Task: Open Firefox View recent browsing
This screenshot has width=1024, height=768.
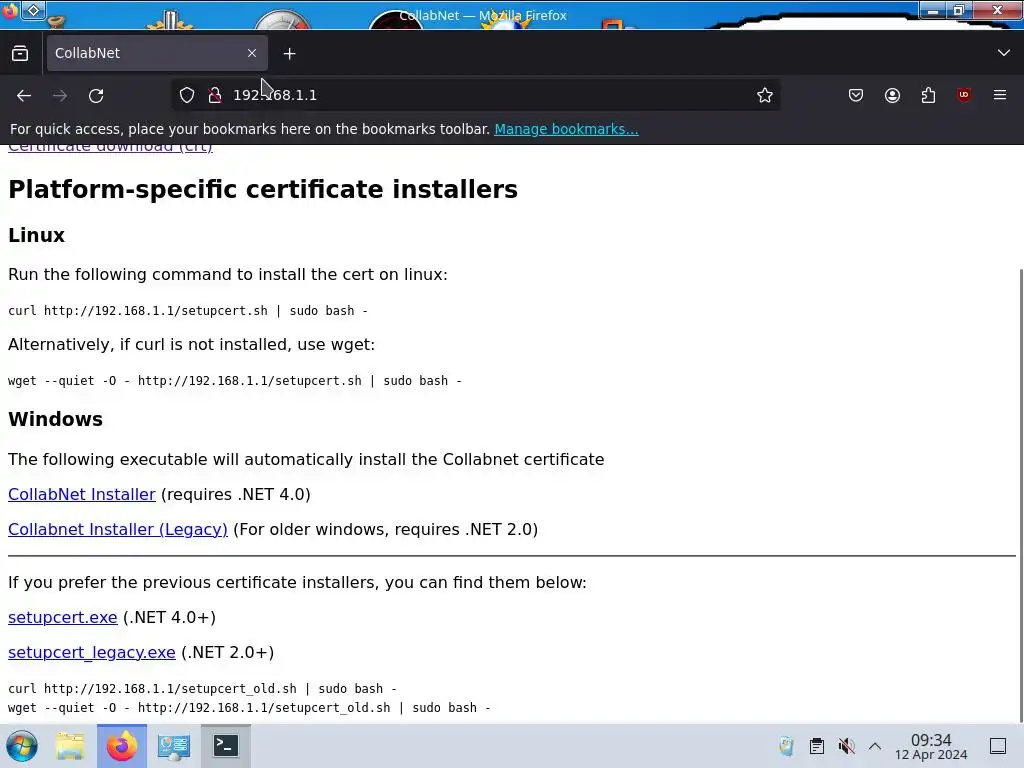Action: point(20,54)
